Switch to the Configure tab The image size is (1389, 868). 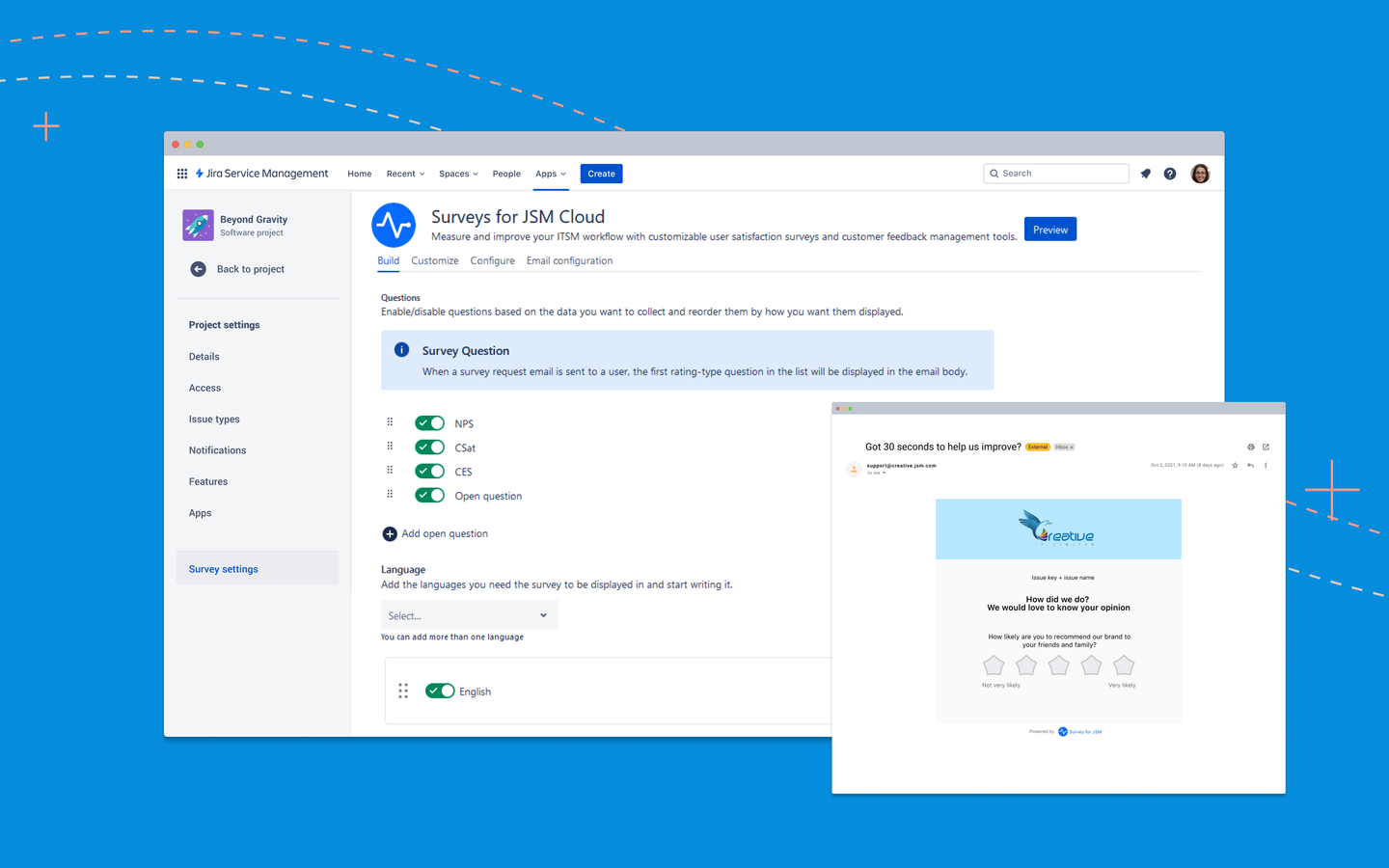(492, 260)
